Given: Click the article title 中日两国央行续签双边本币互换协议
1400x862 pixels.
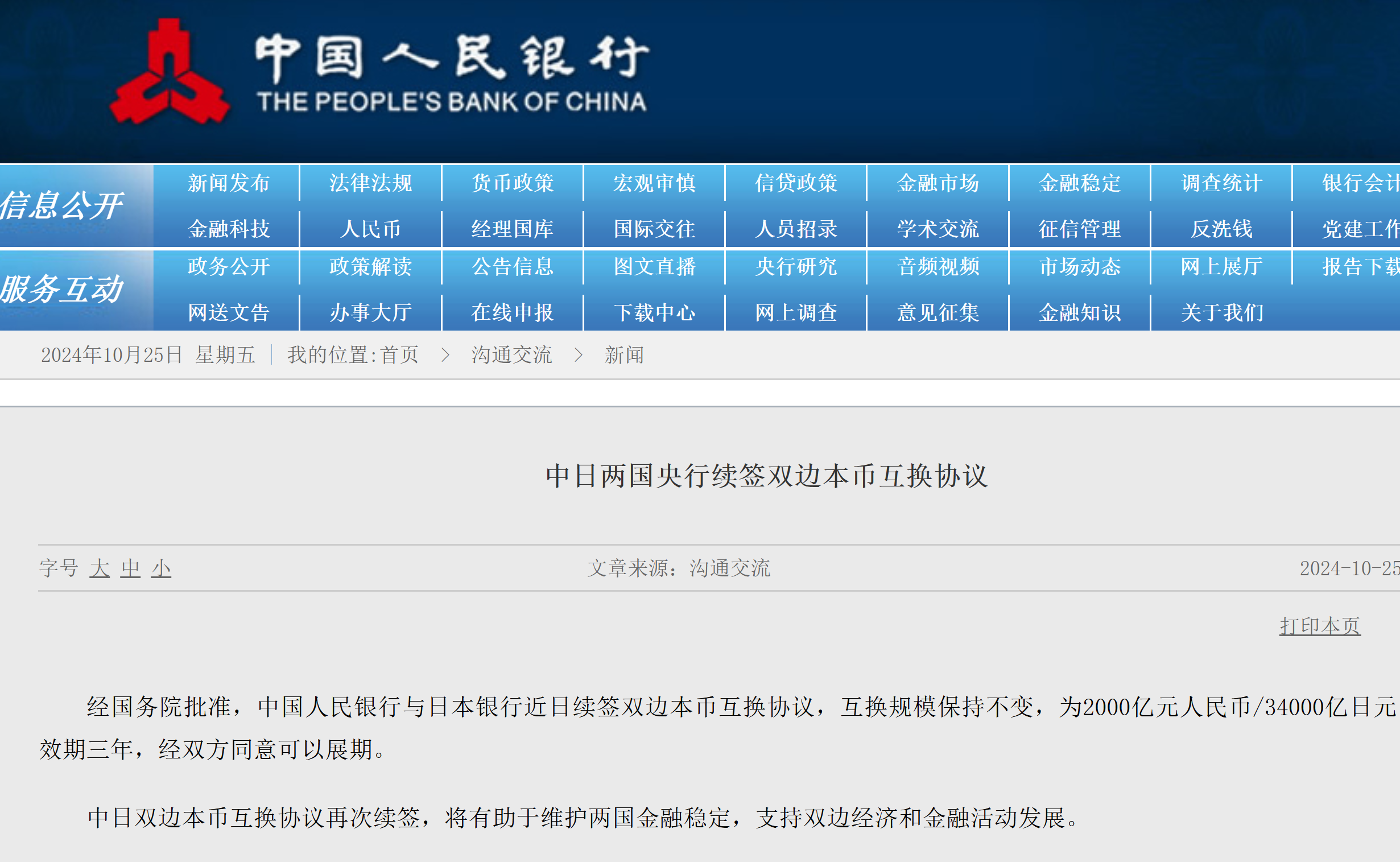Looking at the screenshot, I should pos(767,476).
